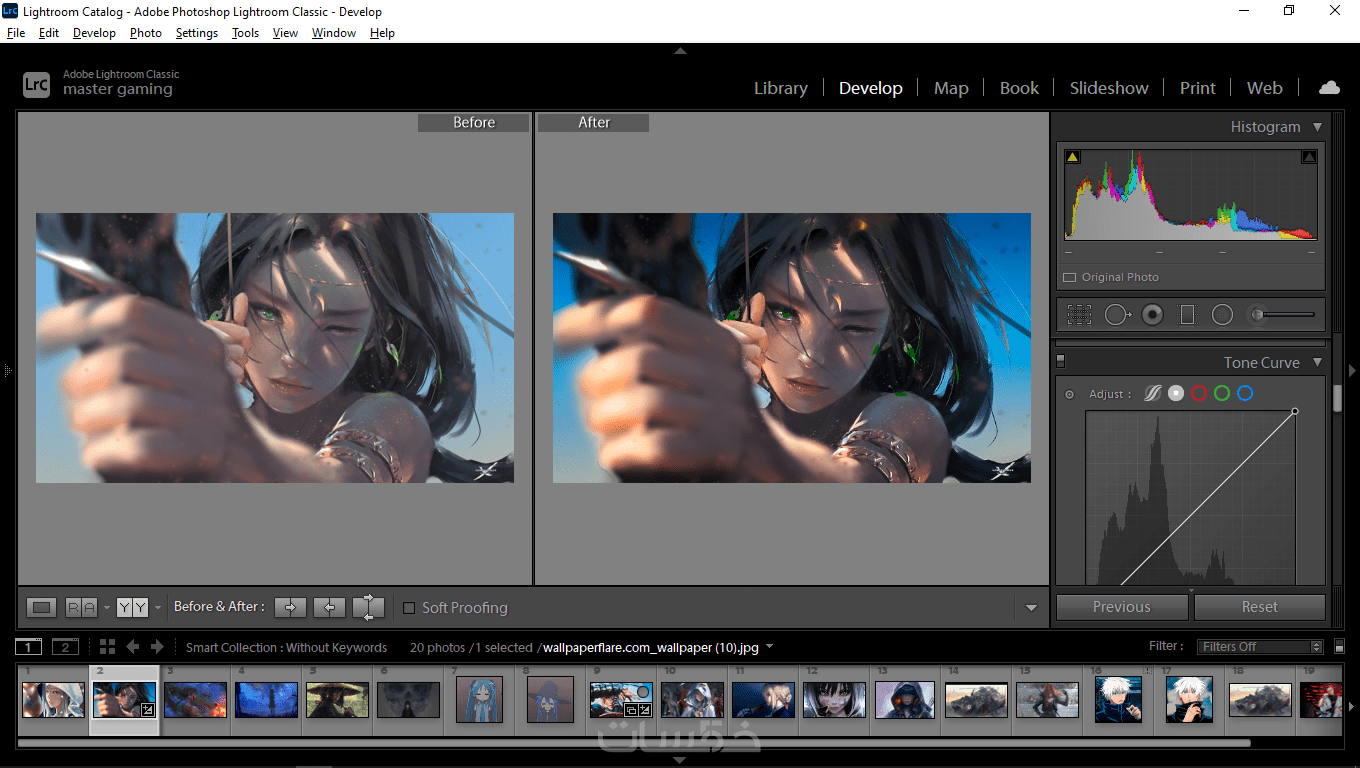The height and width of the screenshot is (768, 1360).
Task: Click the Reference view R|A button
Action: pyautogui.click(x=81, y=607)
